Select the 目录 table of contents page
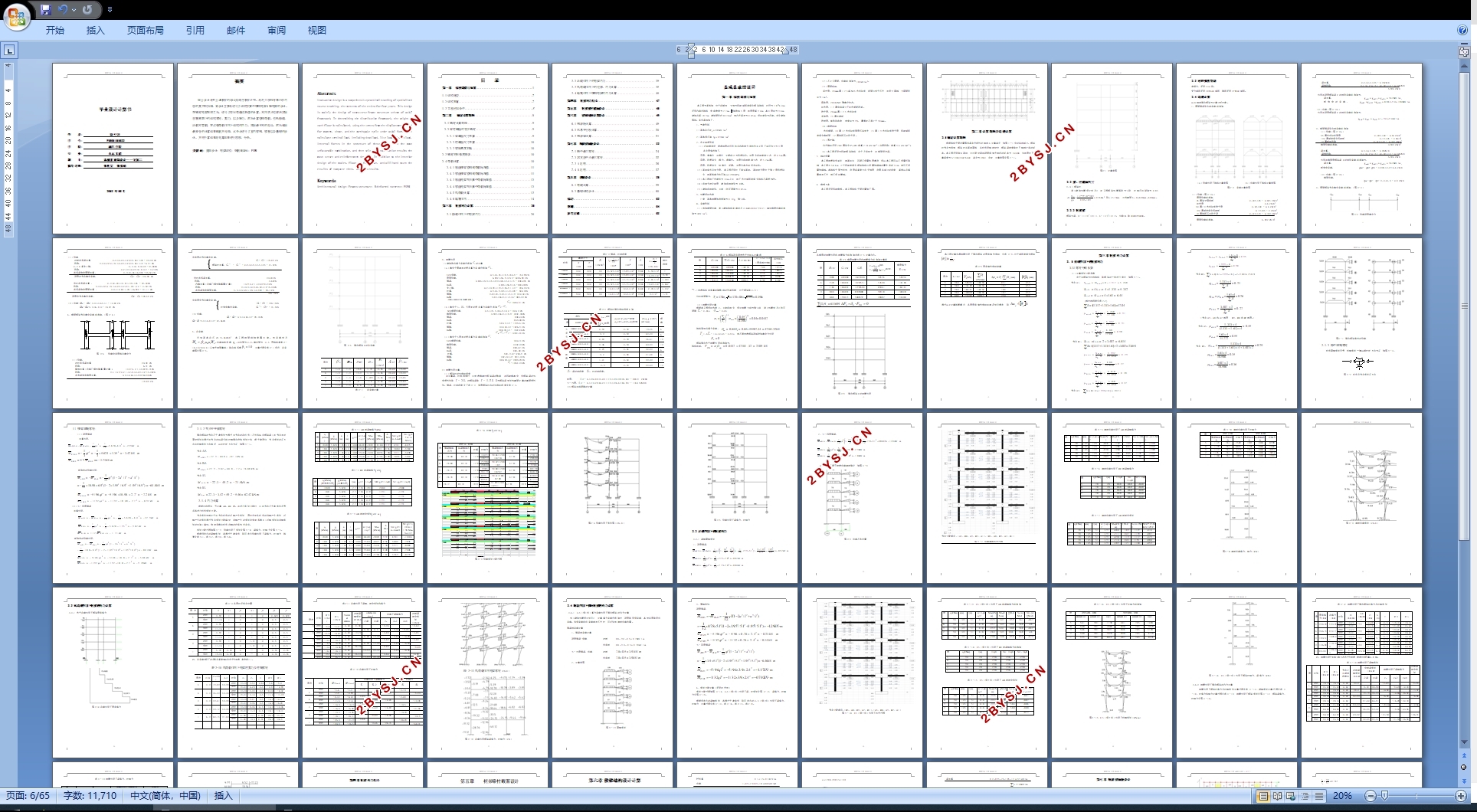The width and height of the screenshot is (1477, 812). point(487,149)
